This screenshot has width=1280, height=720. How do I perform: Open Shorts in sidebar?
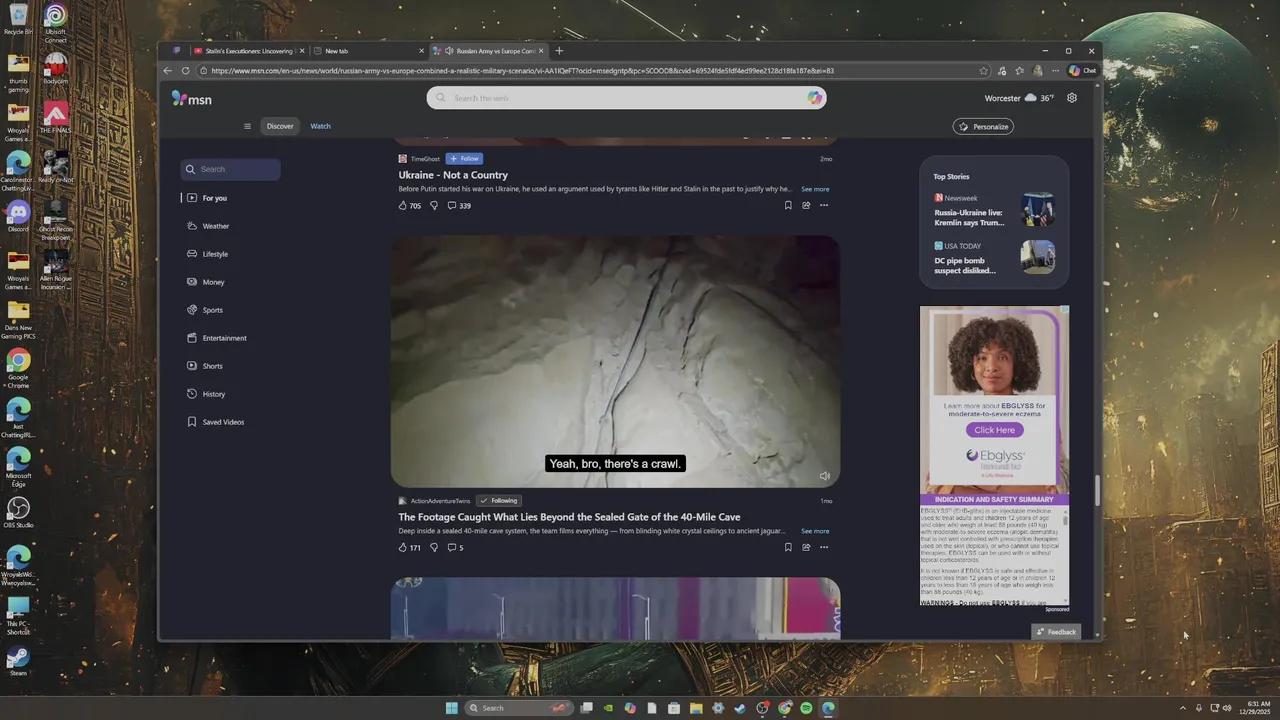205,366
